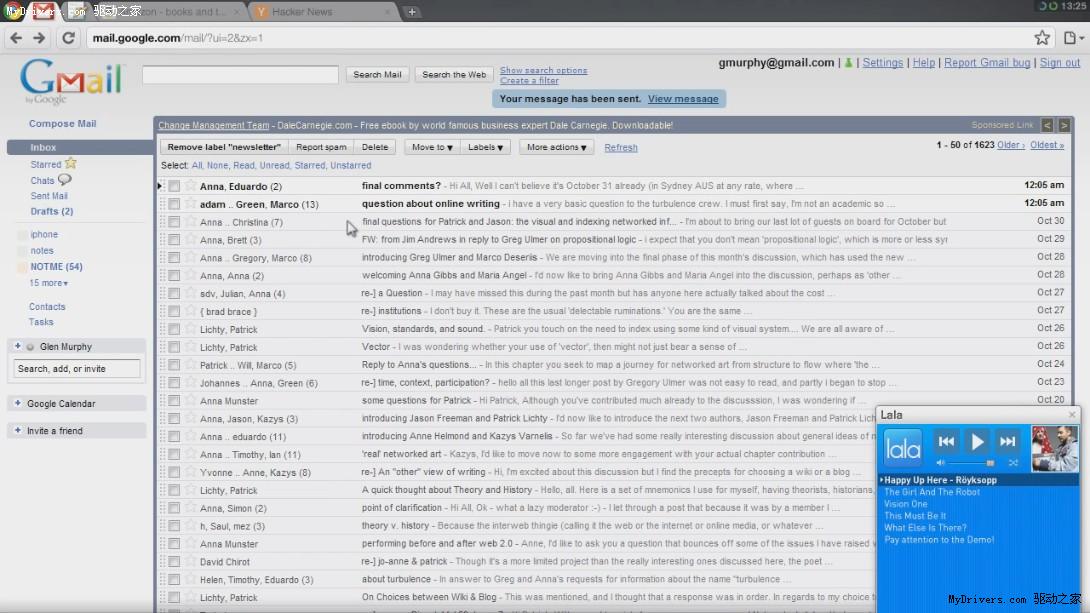This screenshot has height=613, width=1090.
Task: Check the sdv, Julian, Anna email
Action: pyautogui.click(x=174, y=293)
